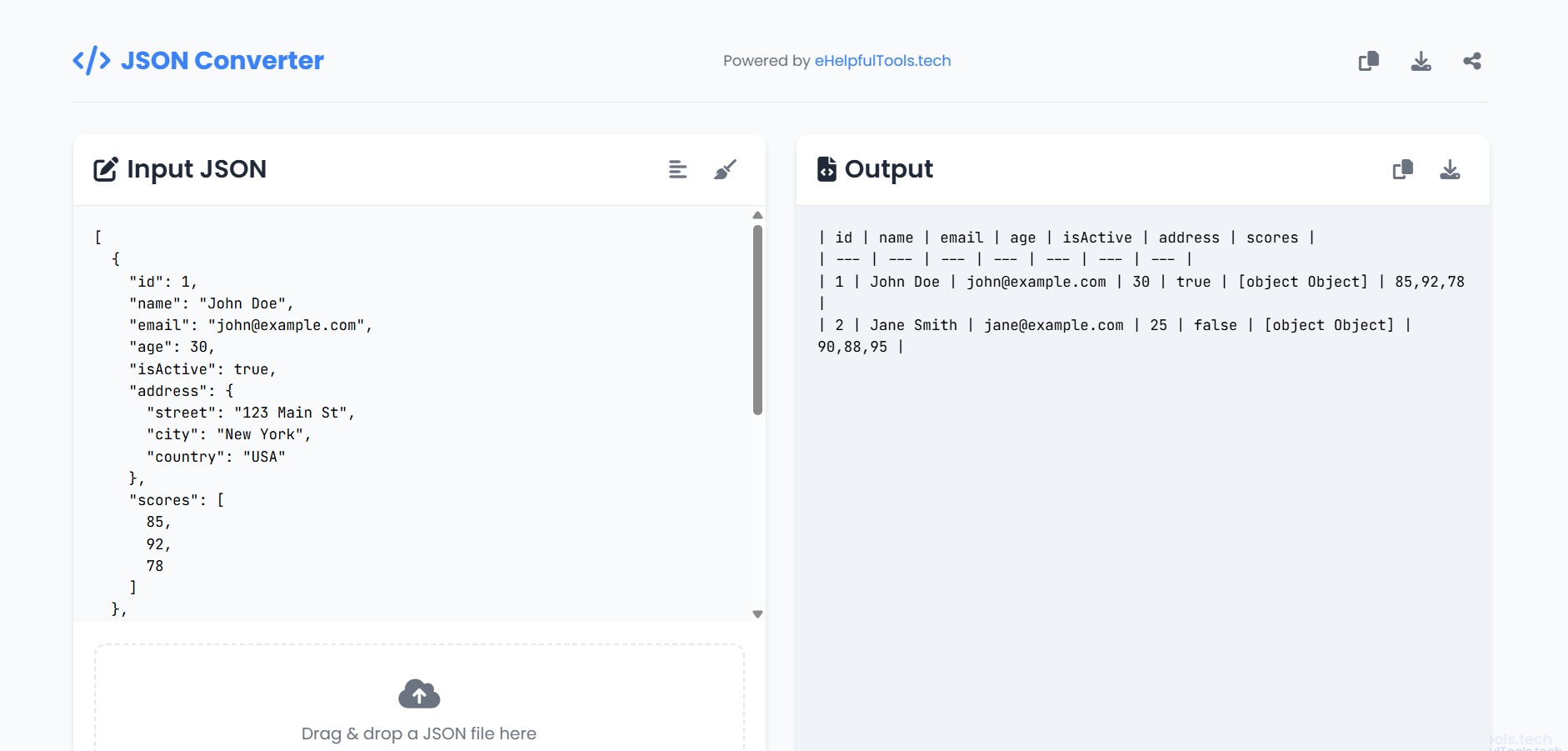The width and height of the screenshot is (1568, 751).
Task: Click the table header row in the output
Action: click(1066, 238)
